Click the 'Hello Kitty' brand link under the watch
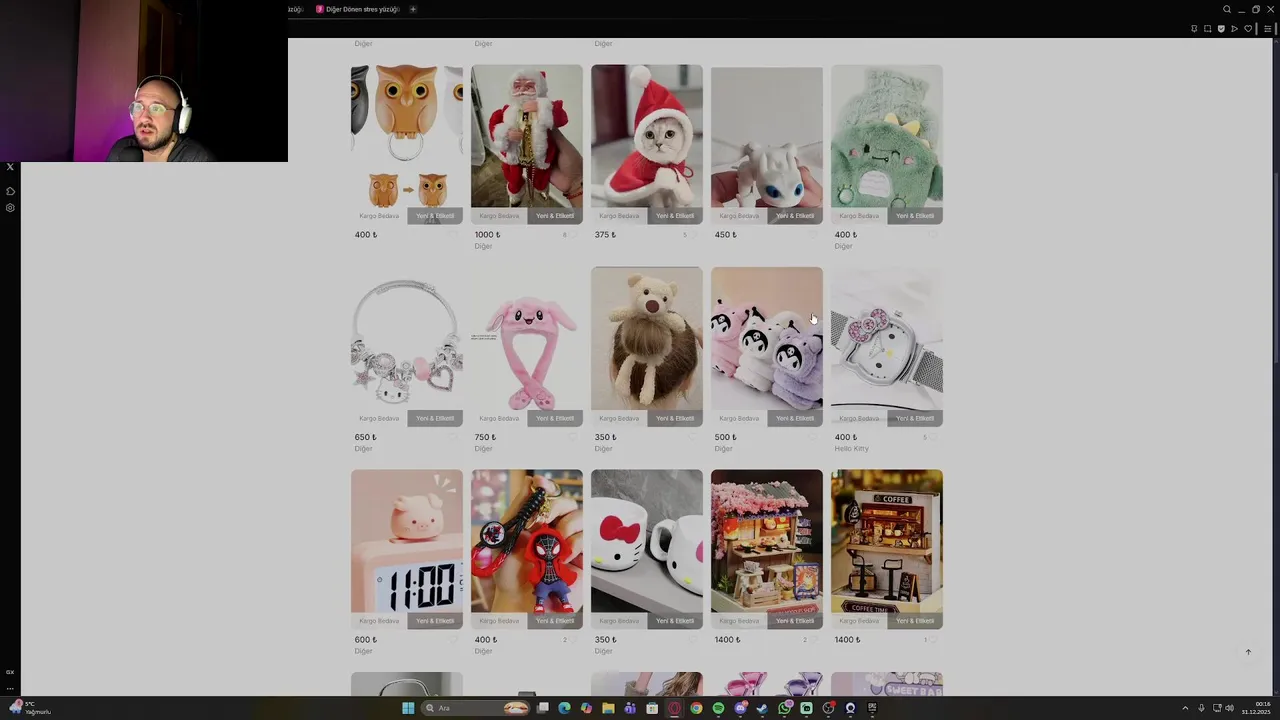The image size is (1280, 720). [x=852, y=449]
